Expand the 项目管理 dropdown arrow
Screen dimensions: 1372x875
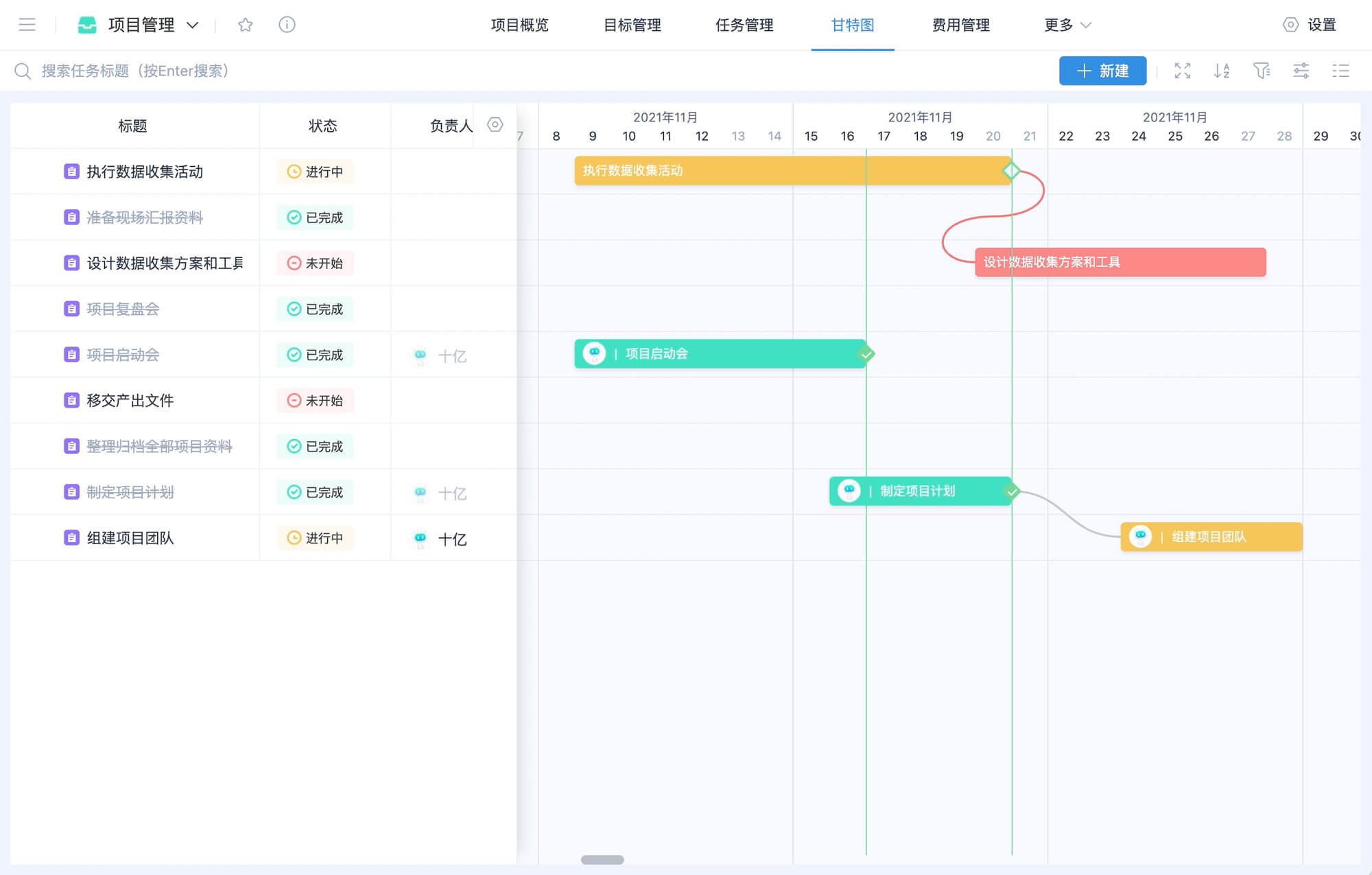(x=193, y=25)
